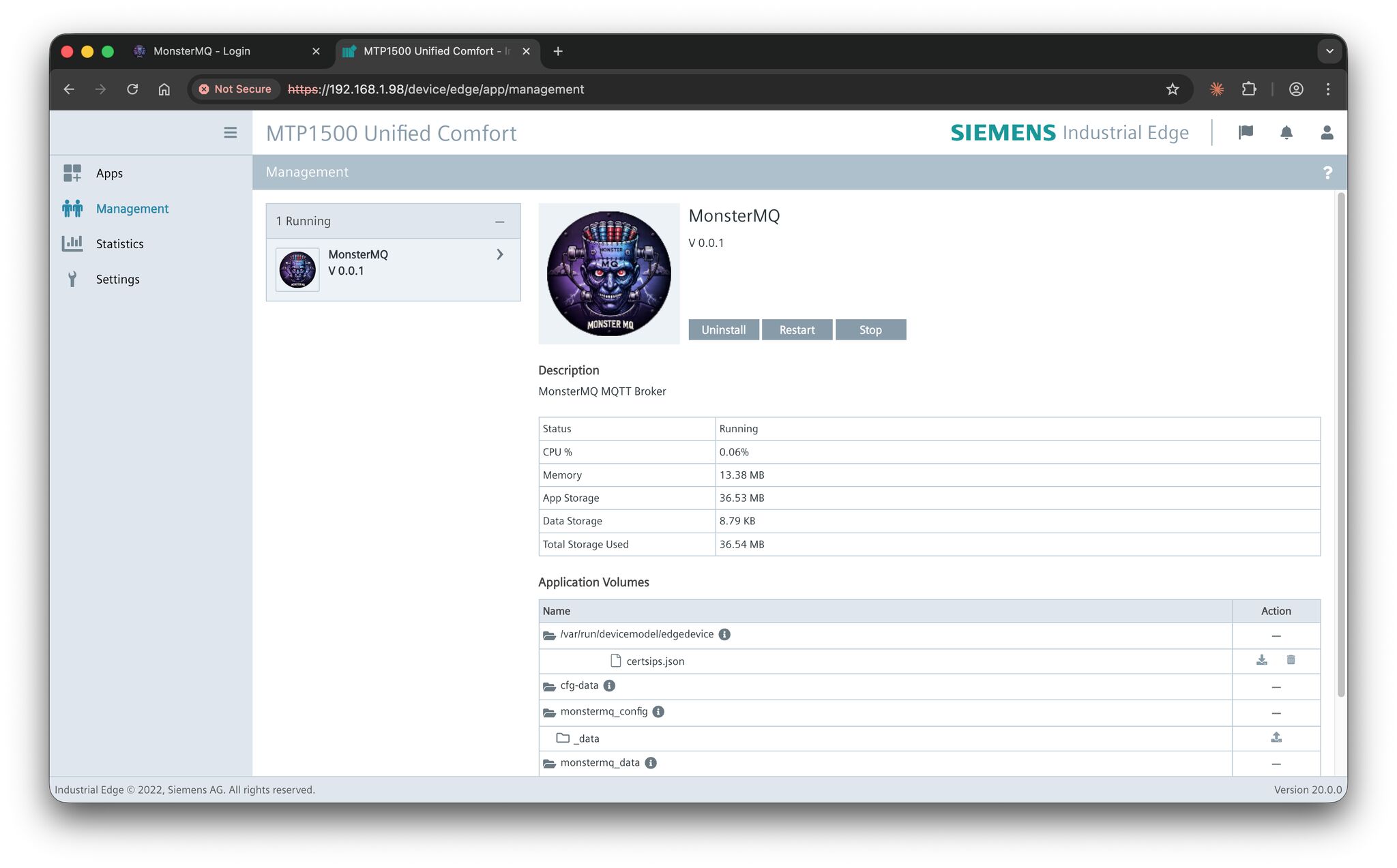
Task: Show info for cfg-data volume
Action: click(x=609, y=685)
